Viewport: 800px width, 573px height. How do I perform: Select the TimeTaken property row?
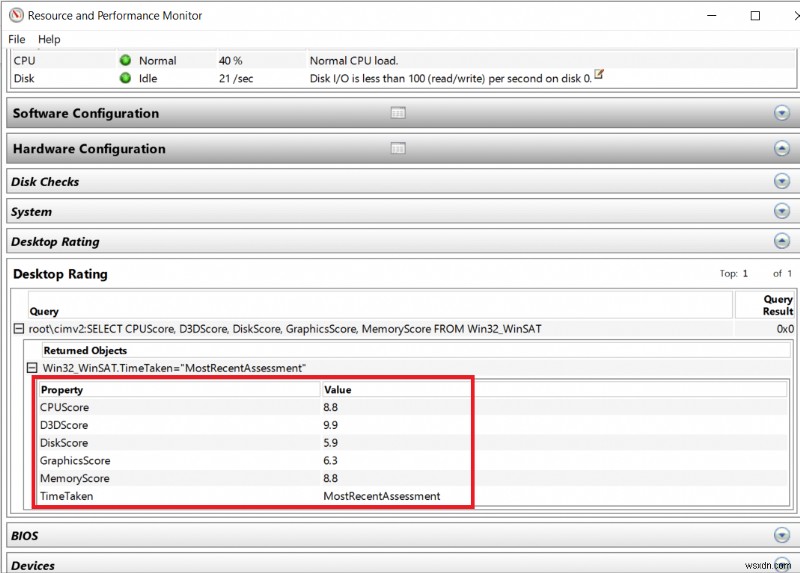[413, 496]
